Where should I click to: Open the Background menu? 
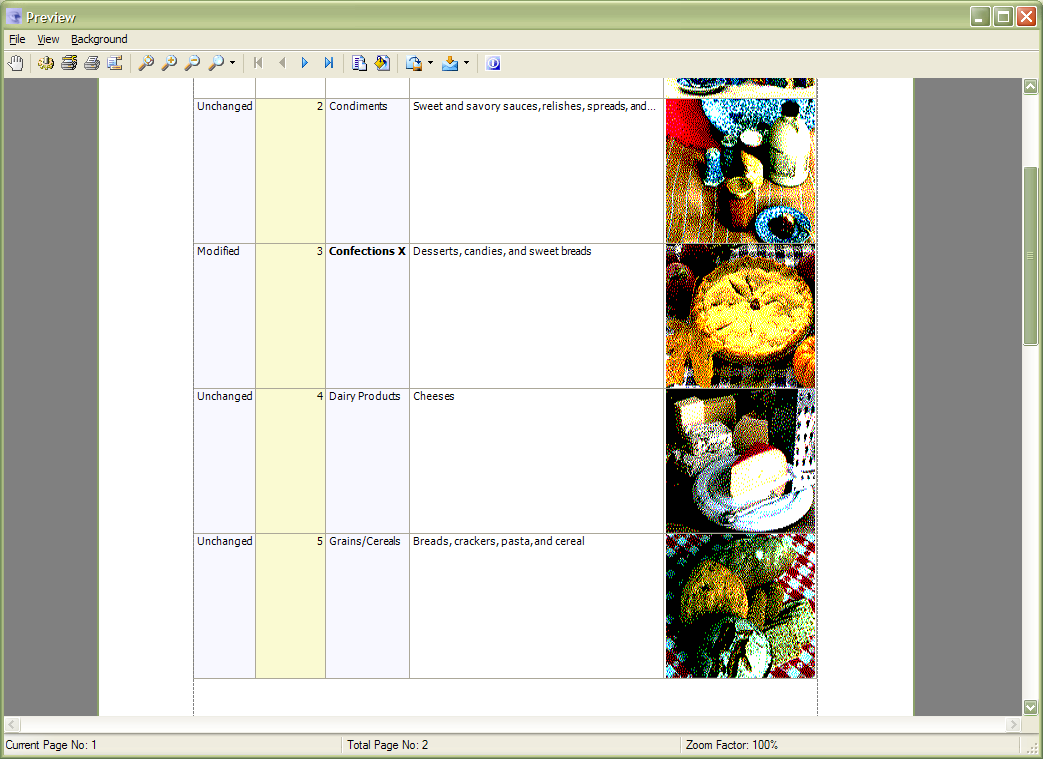click(99, 39)
